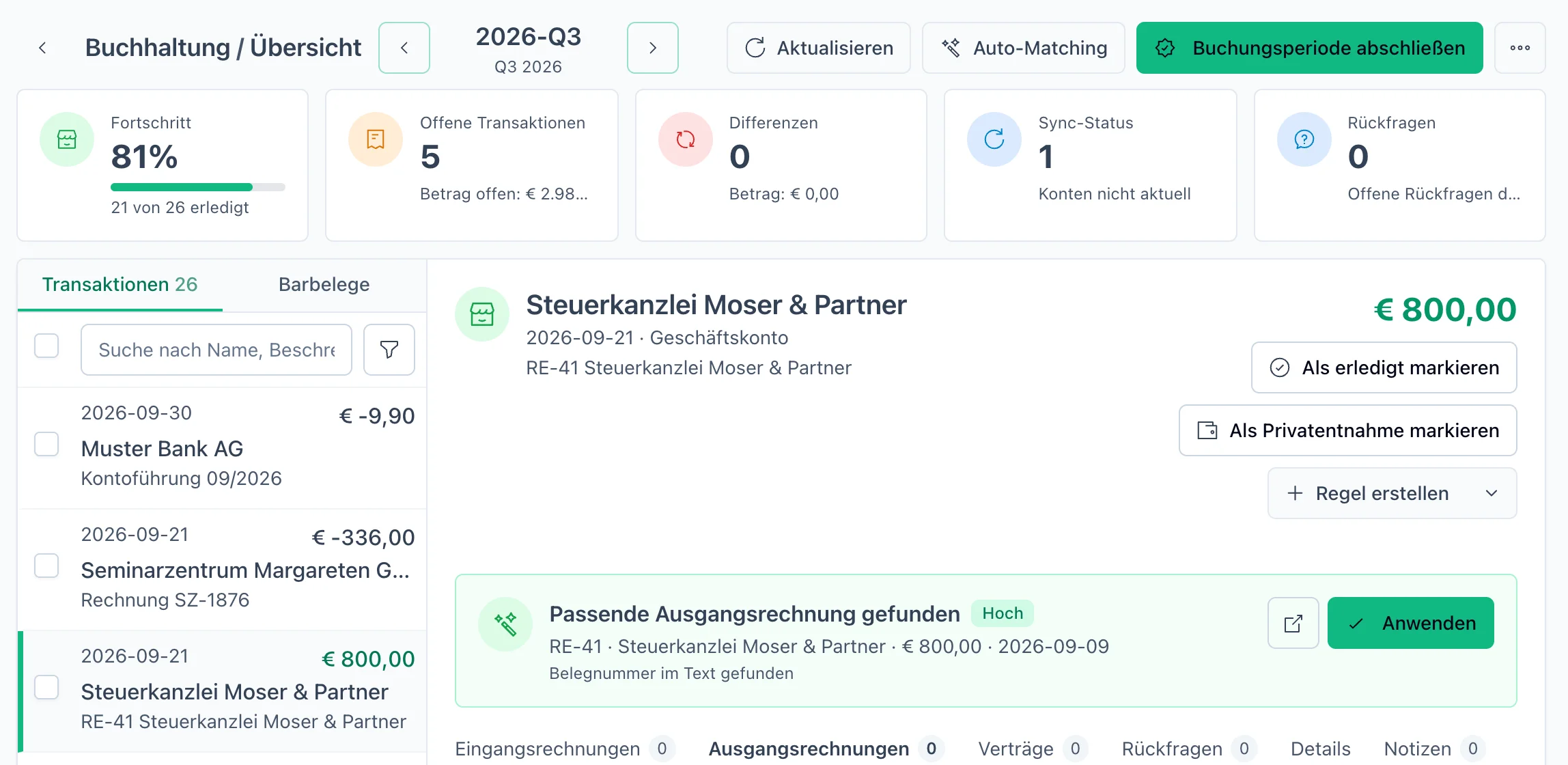Click the red Differenzen icon
This screenshot has height=765, width=1568.
[x=686, y=139]
